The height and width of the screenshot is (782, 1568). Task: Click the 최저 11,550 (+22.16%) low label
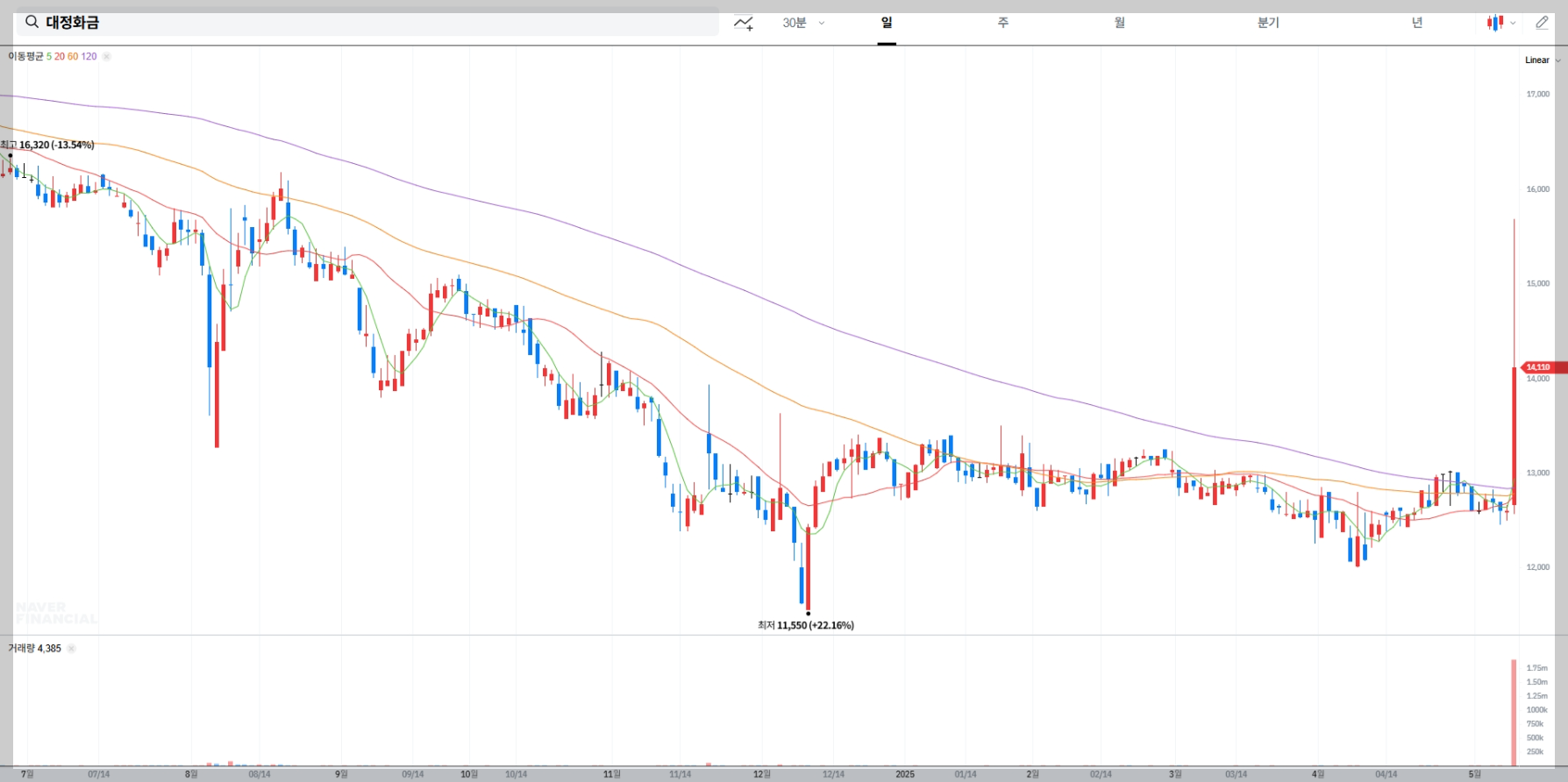pos(806,625)
